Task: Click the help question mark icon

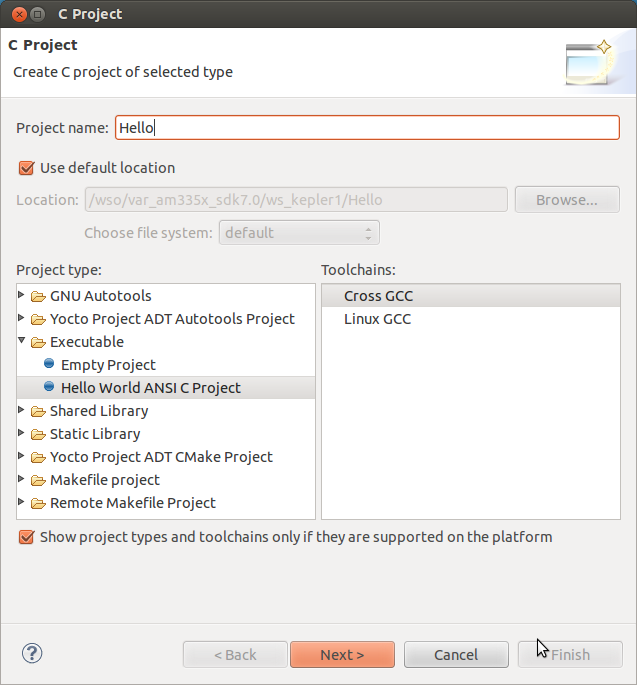Action: pos(32,653)
